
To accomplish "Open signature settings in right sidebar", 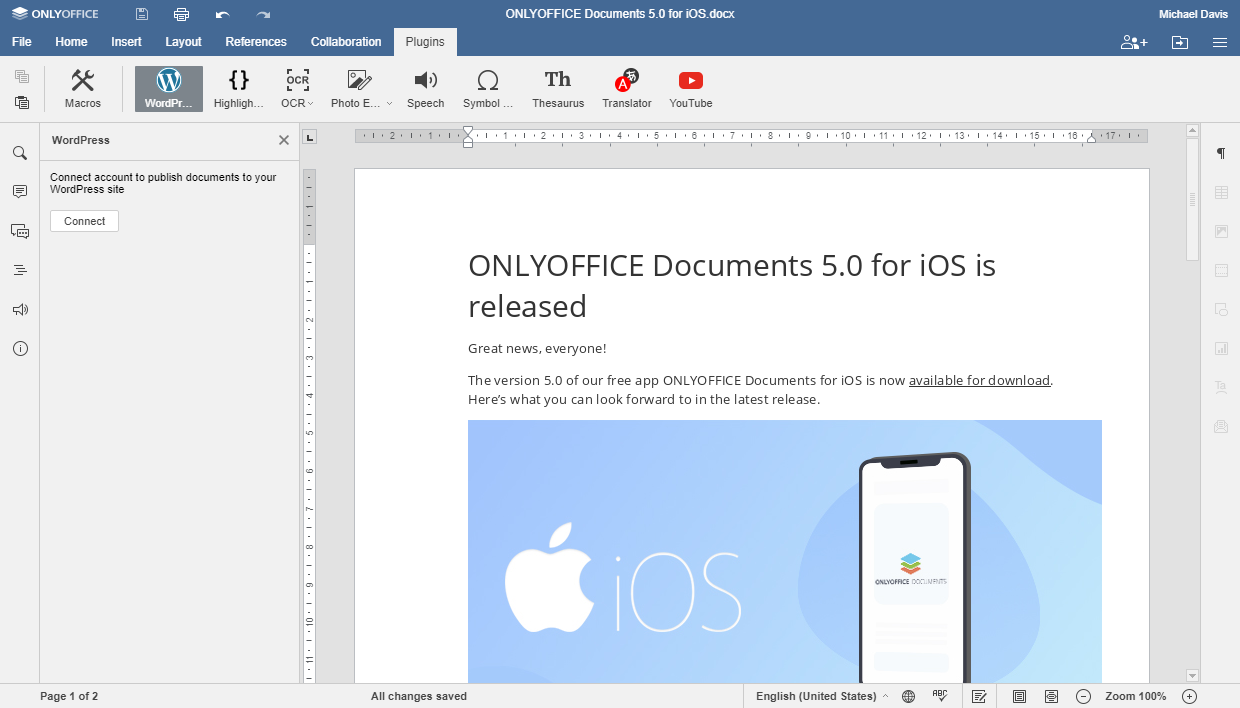I will [x=1221, y=426].
